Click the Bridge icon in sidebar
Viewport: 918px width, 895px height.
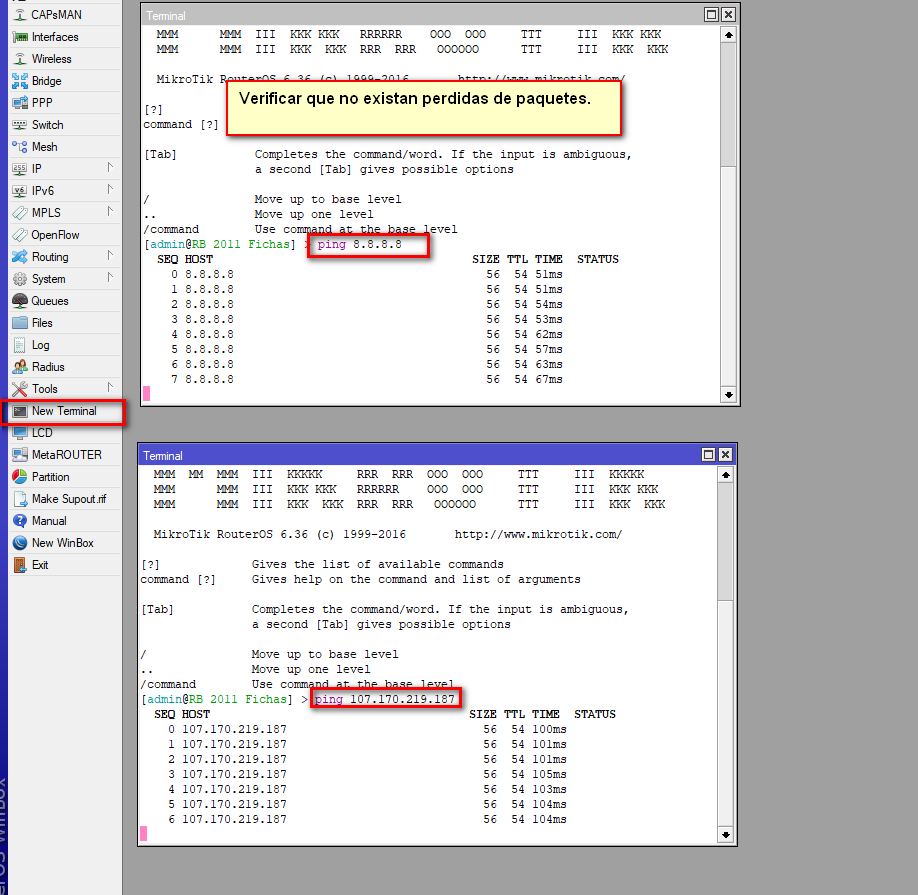(20, 81)
